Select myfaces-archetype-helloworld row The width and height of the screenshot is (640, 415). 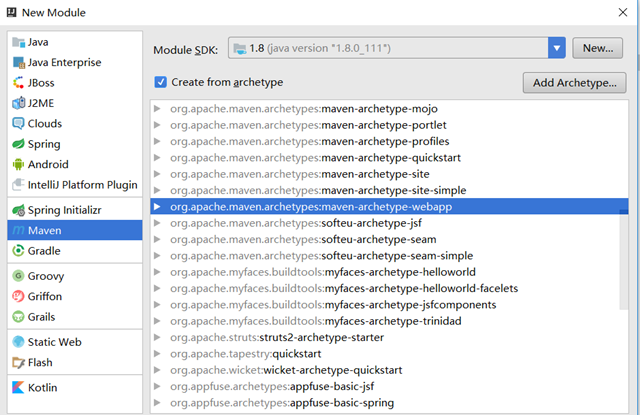coord(389,272)
